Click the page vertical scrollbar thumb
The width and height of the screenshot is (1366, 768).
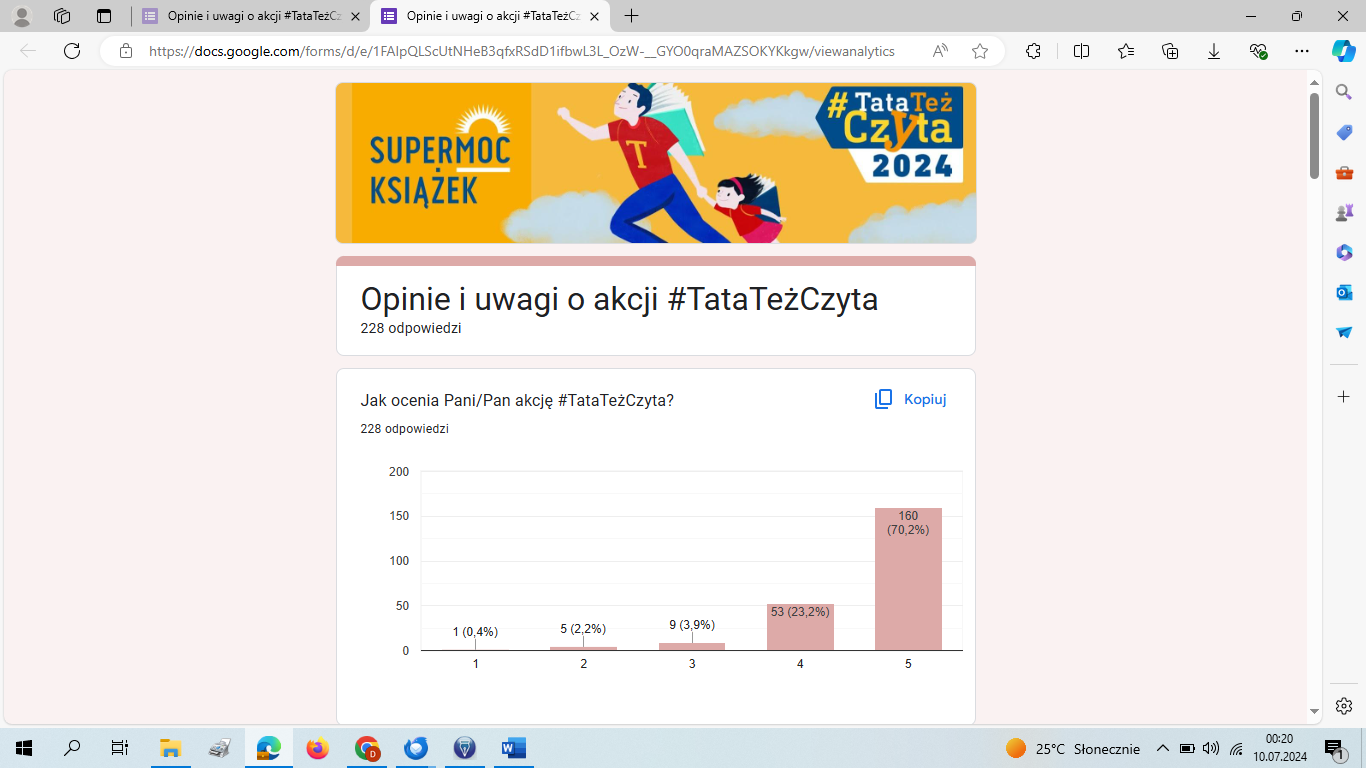(x=1314, y=135)
